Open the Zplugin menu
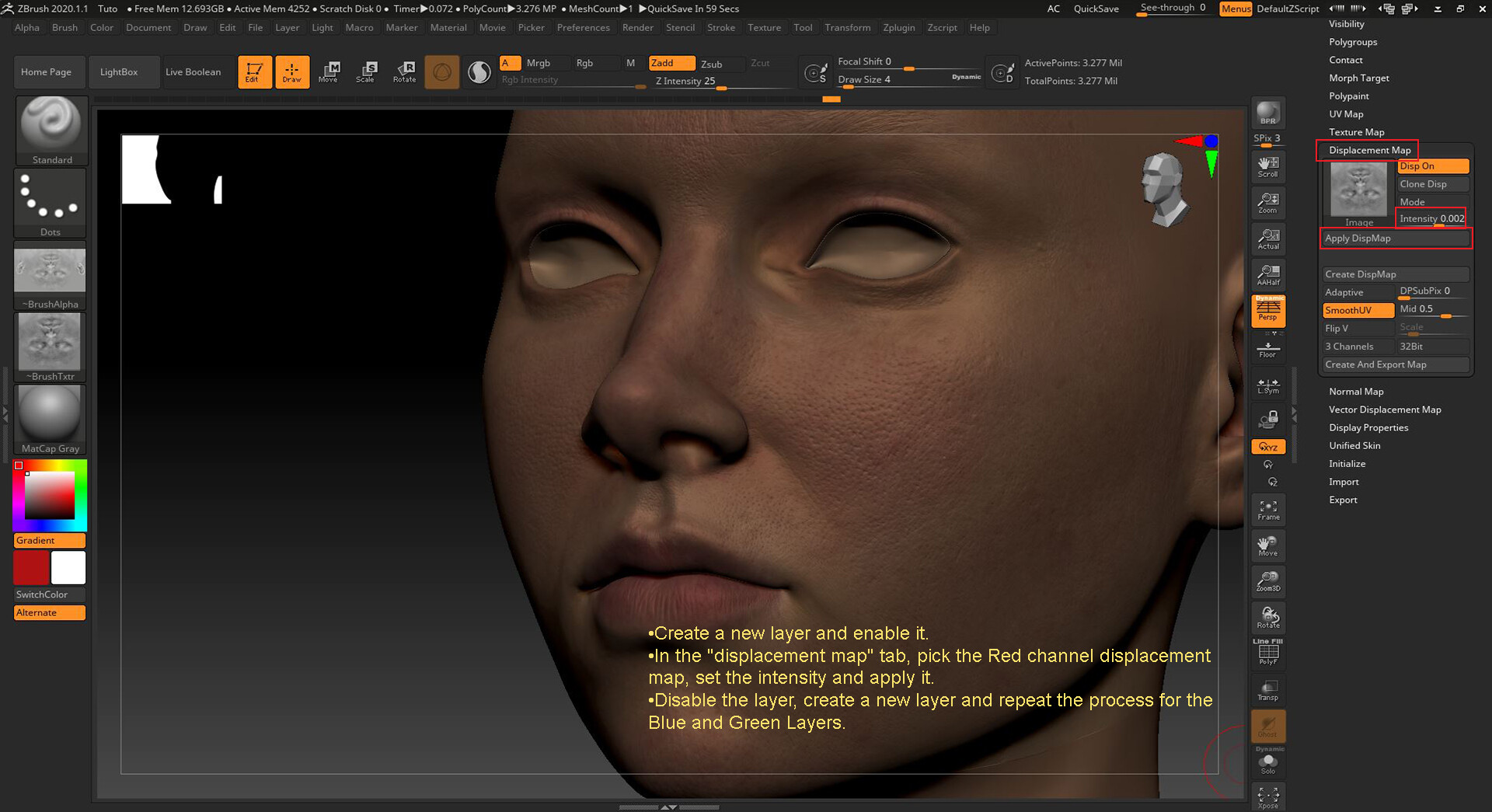The image size is (1492, 812). click(x=899, y=27)
